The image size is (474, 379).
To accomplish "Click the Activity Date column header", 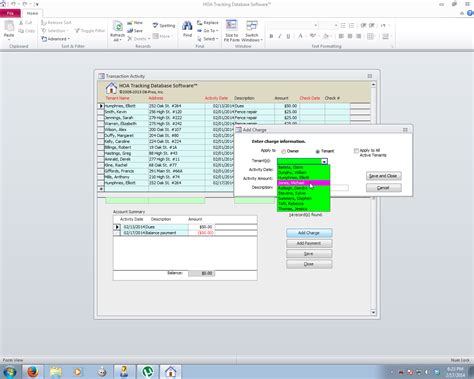I will (216, 98).
